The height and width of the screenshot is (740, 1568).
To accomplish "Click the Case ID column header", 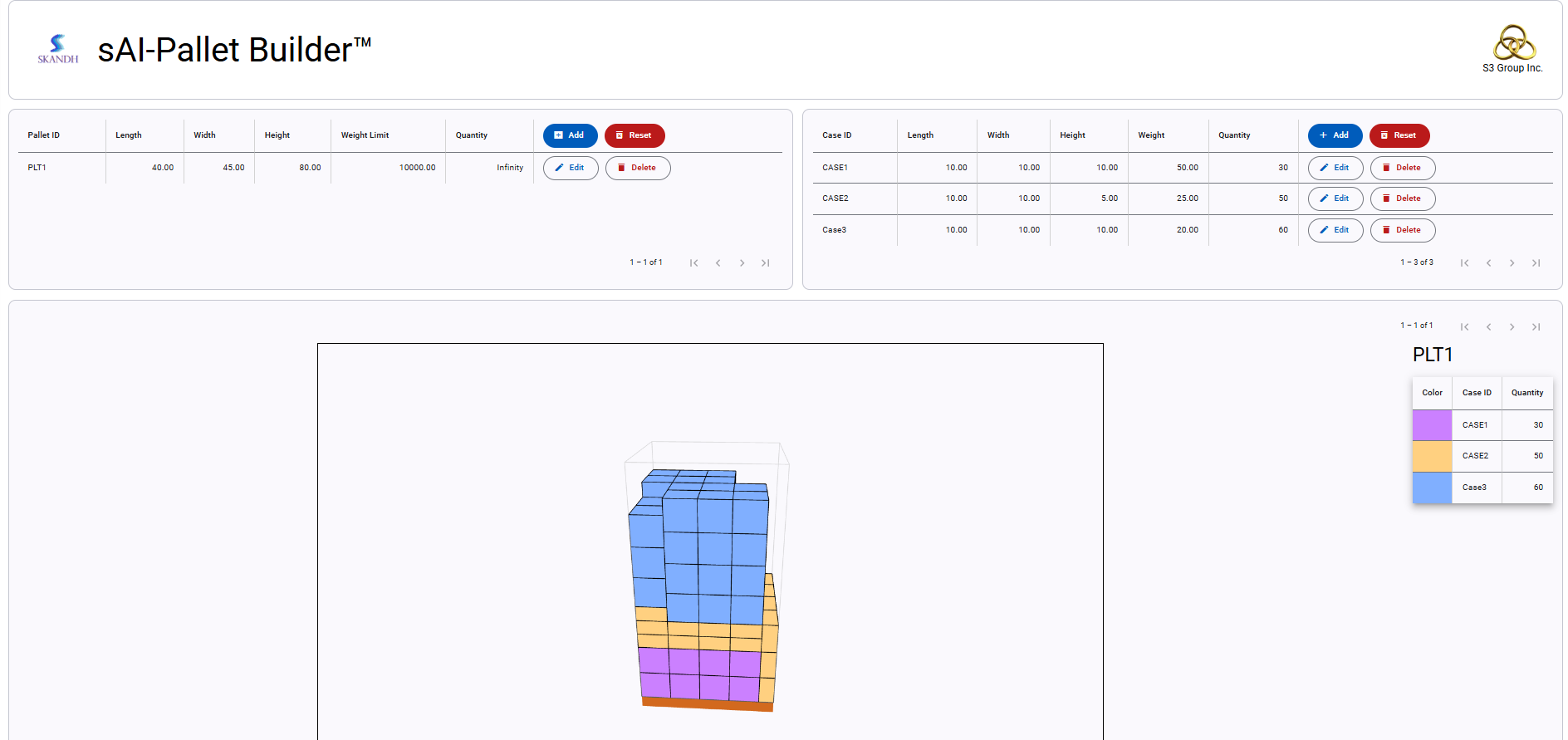I will tap(837, 135).
